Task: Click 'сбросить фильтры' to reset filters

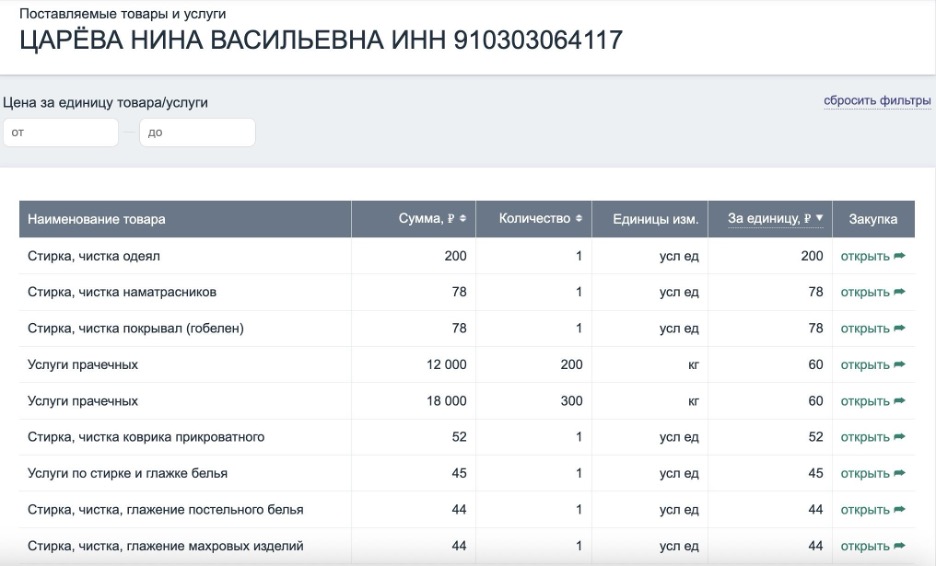Action: pos(876,101)
